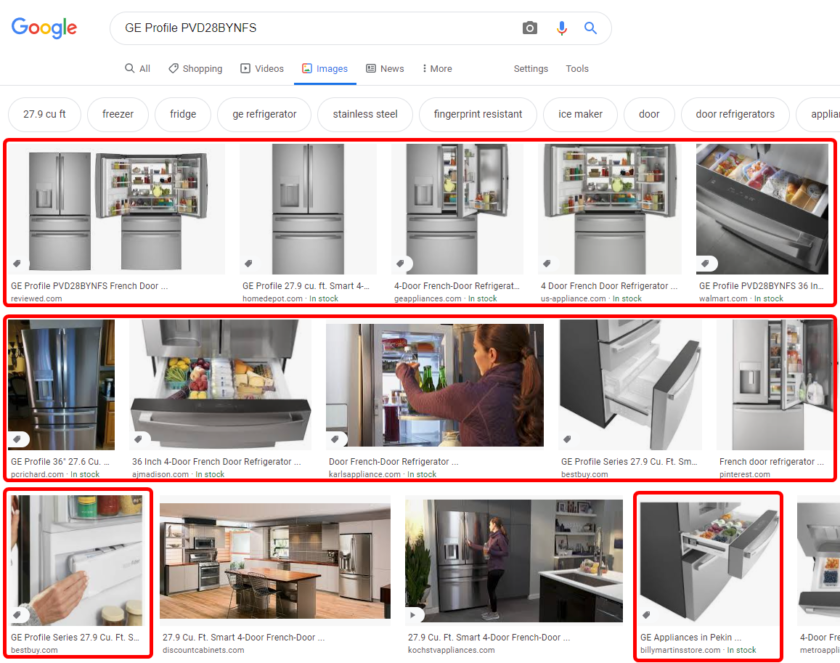Switch to the Shopping tab
This screenshot has width=840, height=663.
click(196, 69)
